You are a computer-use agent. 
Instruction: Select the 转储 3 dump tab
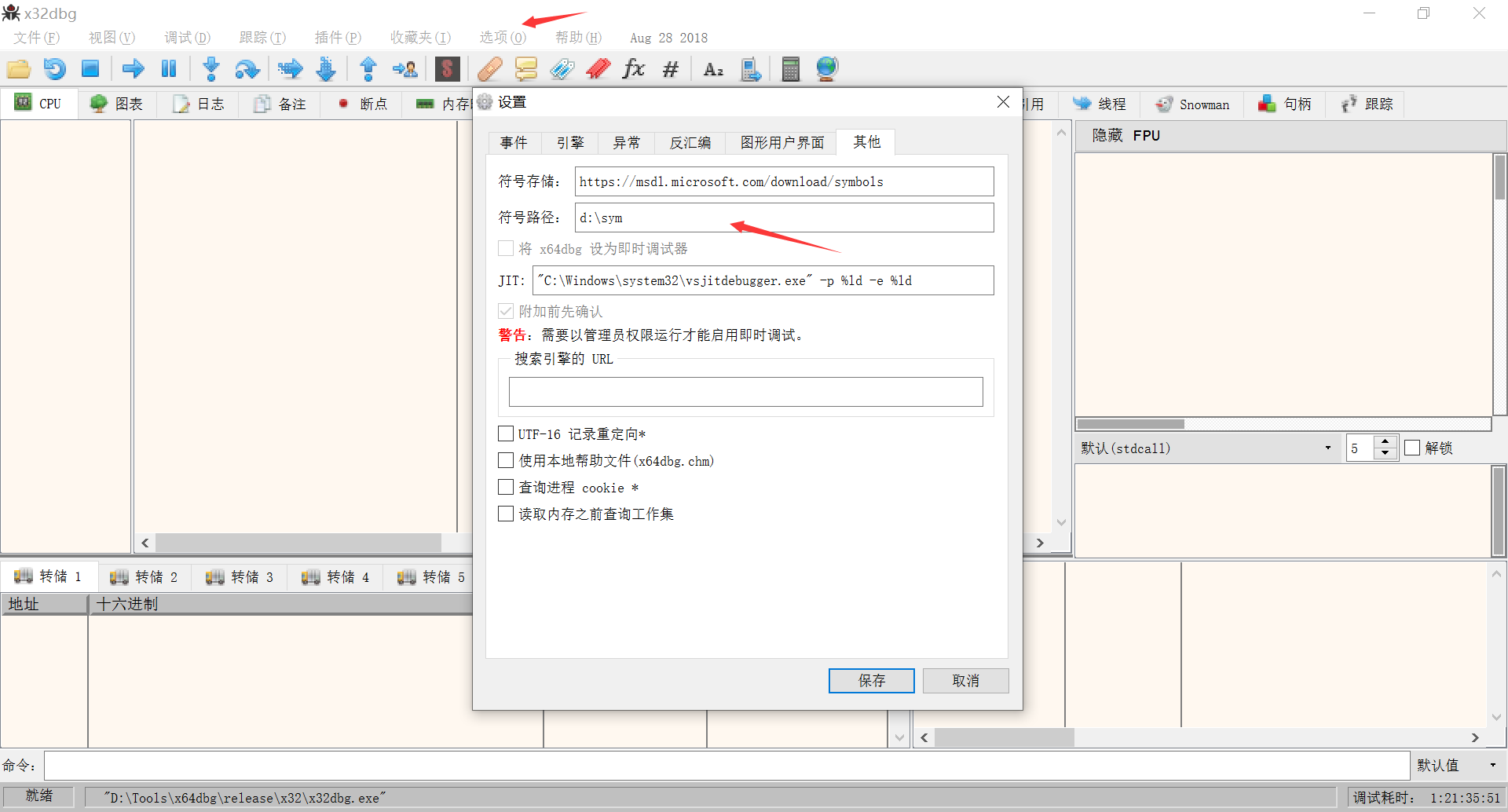(x=239, y=577)
